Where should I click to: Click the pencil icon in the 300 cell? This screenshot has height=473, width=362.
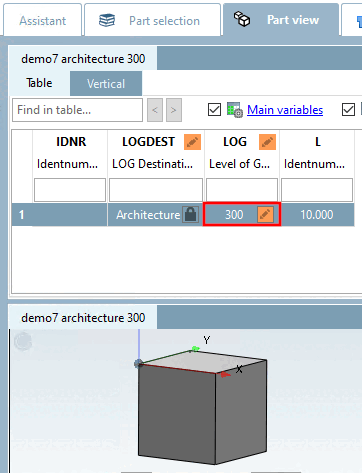pos(265,214)
